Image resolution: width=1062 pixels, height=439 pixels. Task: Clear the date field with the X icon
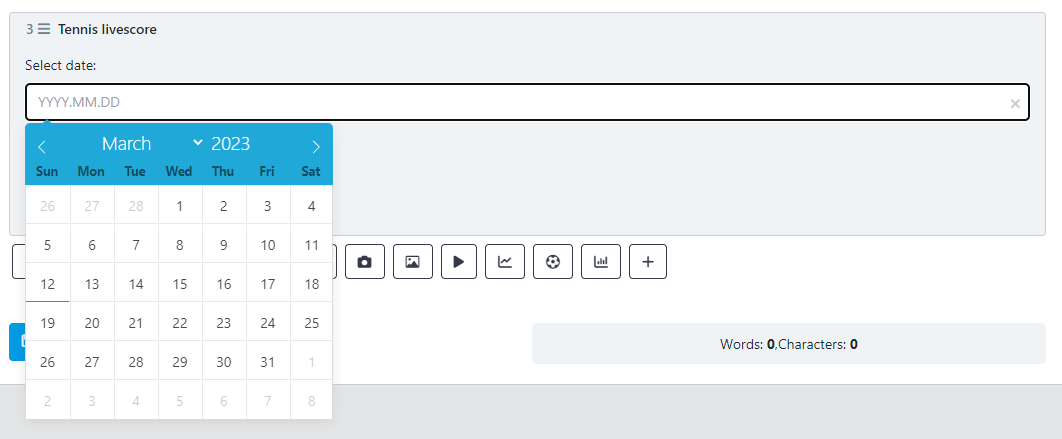[x=1015, y=104]
